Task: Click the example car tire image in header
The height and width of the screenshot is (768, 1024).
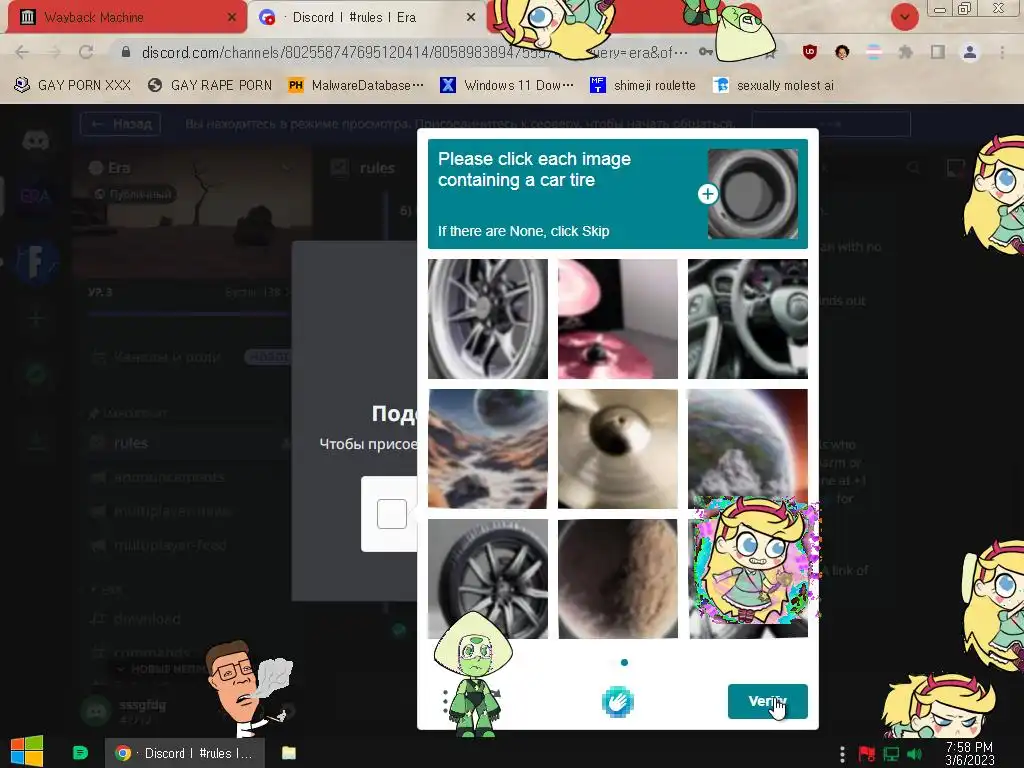Action: pos(753,193)
